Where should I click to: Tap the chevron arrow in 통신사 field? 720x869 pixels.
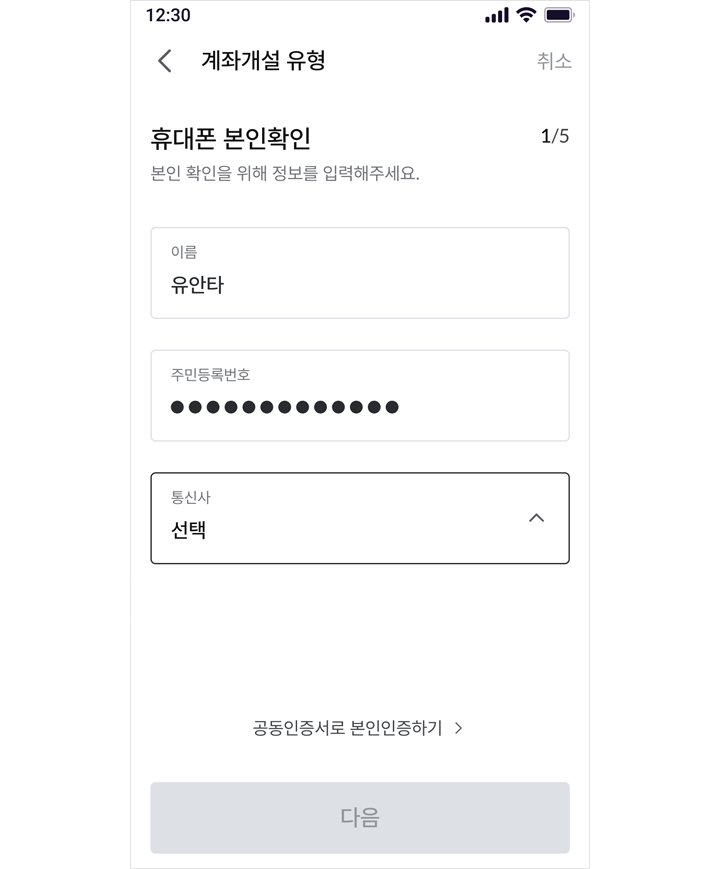coord(536,518)
